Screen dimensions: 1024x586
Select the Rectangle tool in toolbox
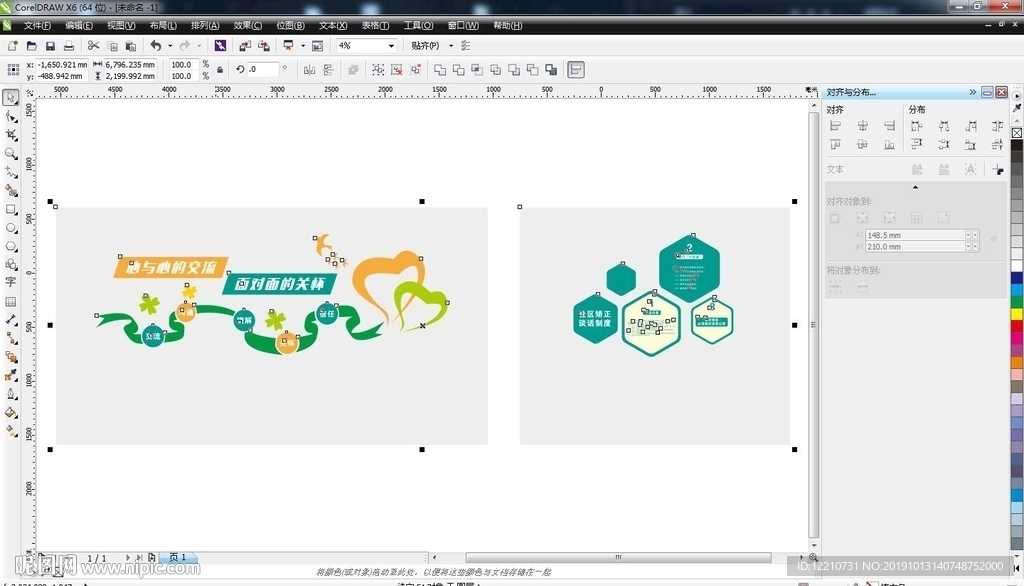coord(11,209)
